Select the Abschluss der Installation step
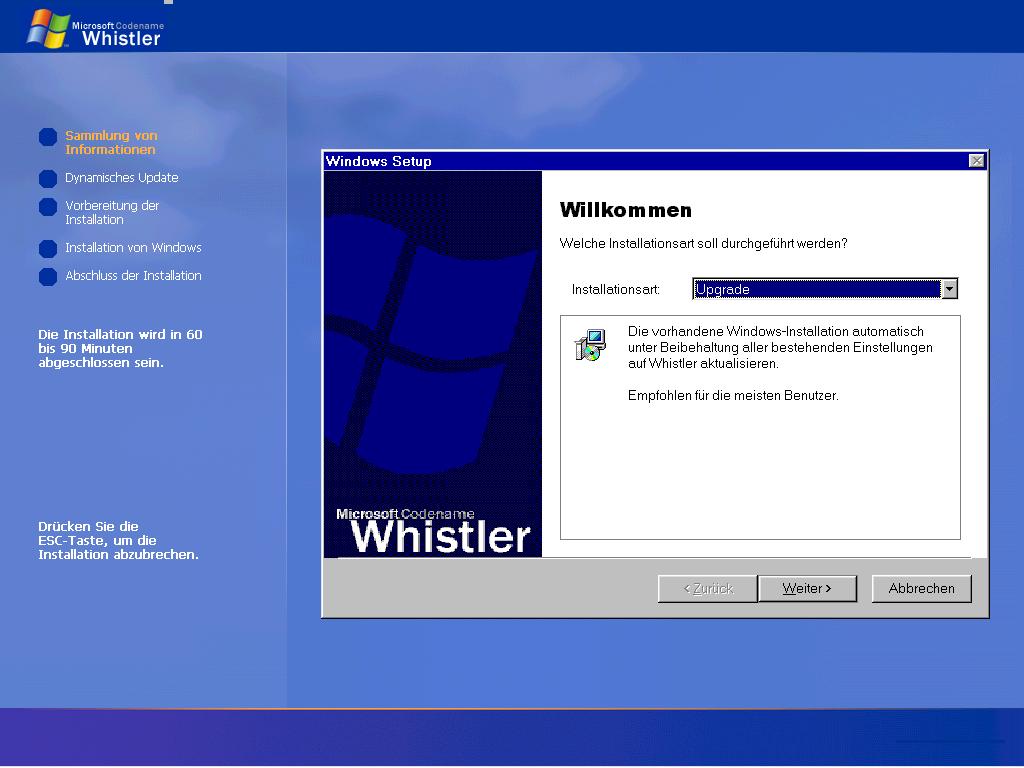The width and height of the screenshot is (1024, 768). [x=133, y=276]
